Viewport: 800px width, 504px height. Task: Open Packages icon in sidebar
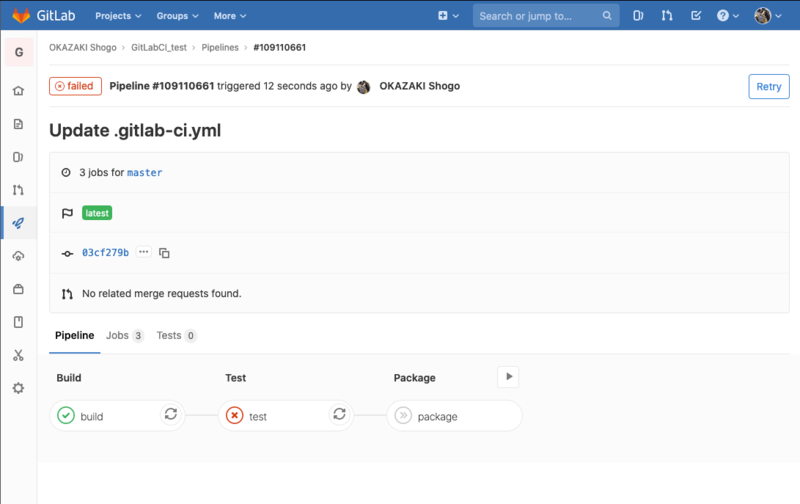(18, 289)
